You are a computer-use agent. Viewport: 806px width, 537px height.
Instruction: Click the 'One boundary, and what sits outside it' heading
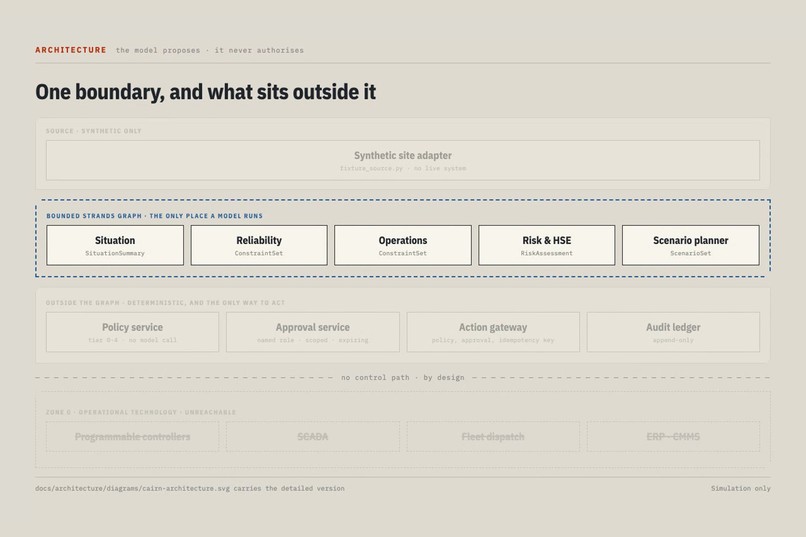click(x=206, y=92)
